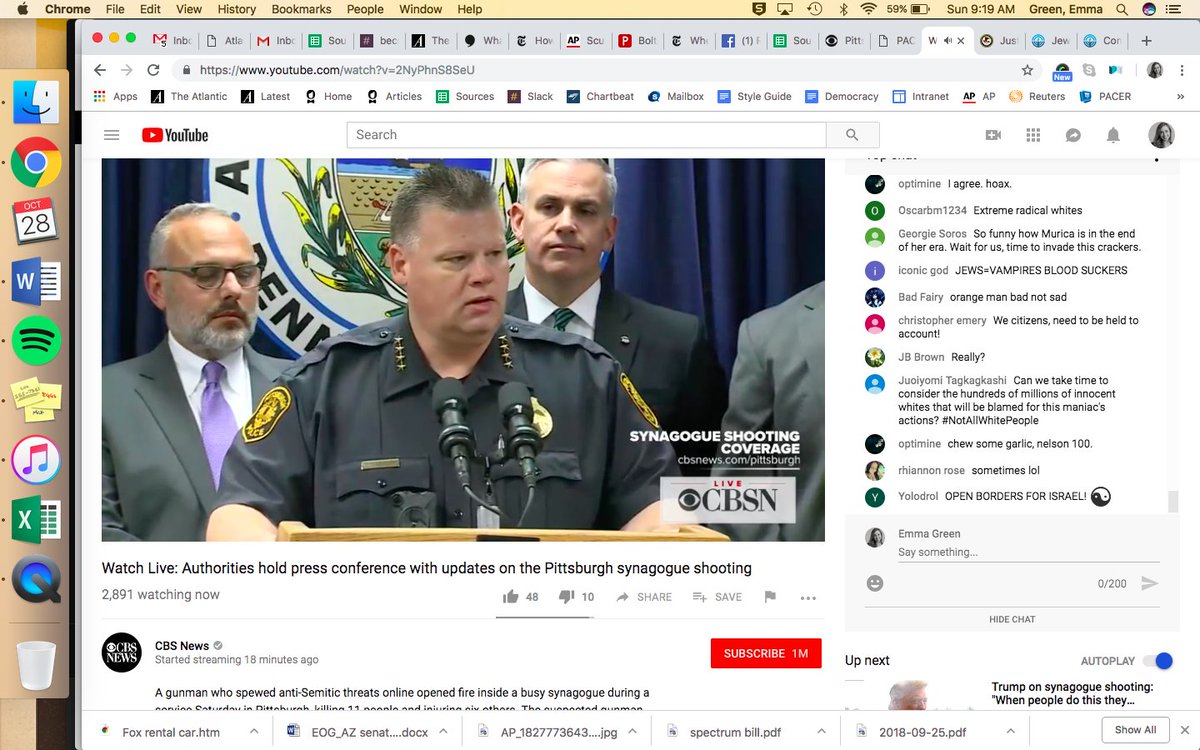Open the Chrome Bookmarks menu
The image size is (1200, 750).
tap(301, 9)
